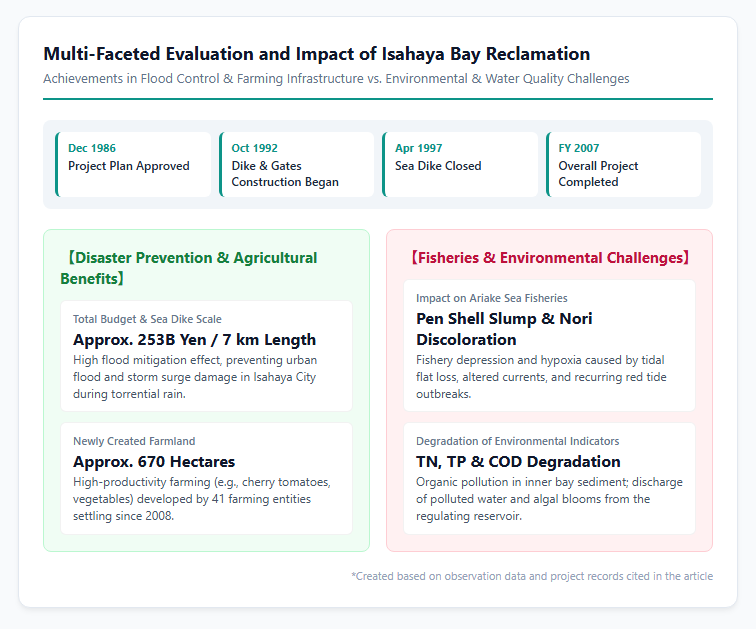Open the Degradation of Environmental Indicators card
756x629 pixels.
[550, 479]
